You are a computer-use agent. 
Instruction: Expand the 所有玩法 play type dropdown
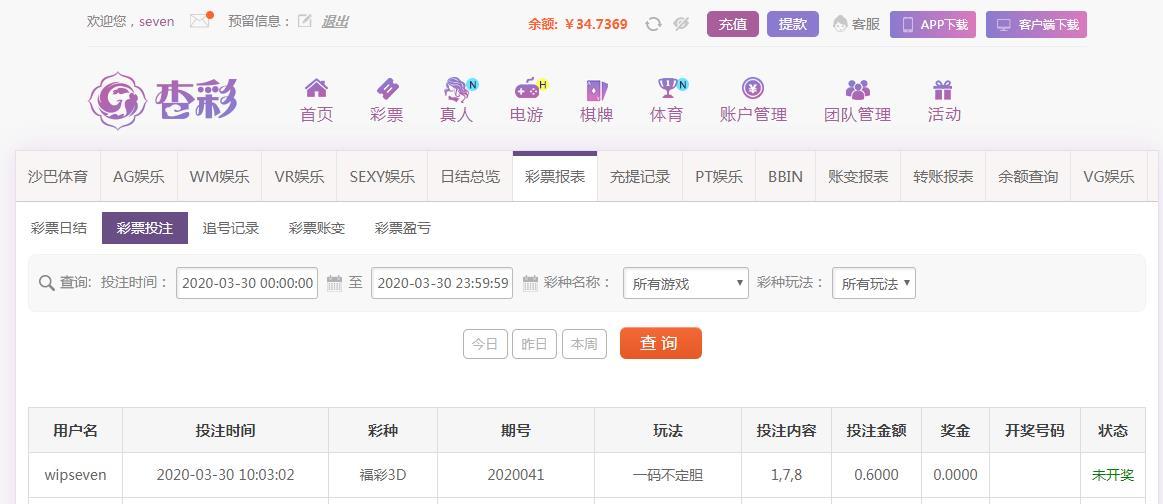tap(874, 283)
